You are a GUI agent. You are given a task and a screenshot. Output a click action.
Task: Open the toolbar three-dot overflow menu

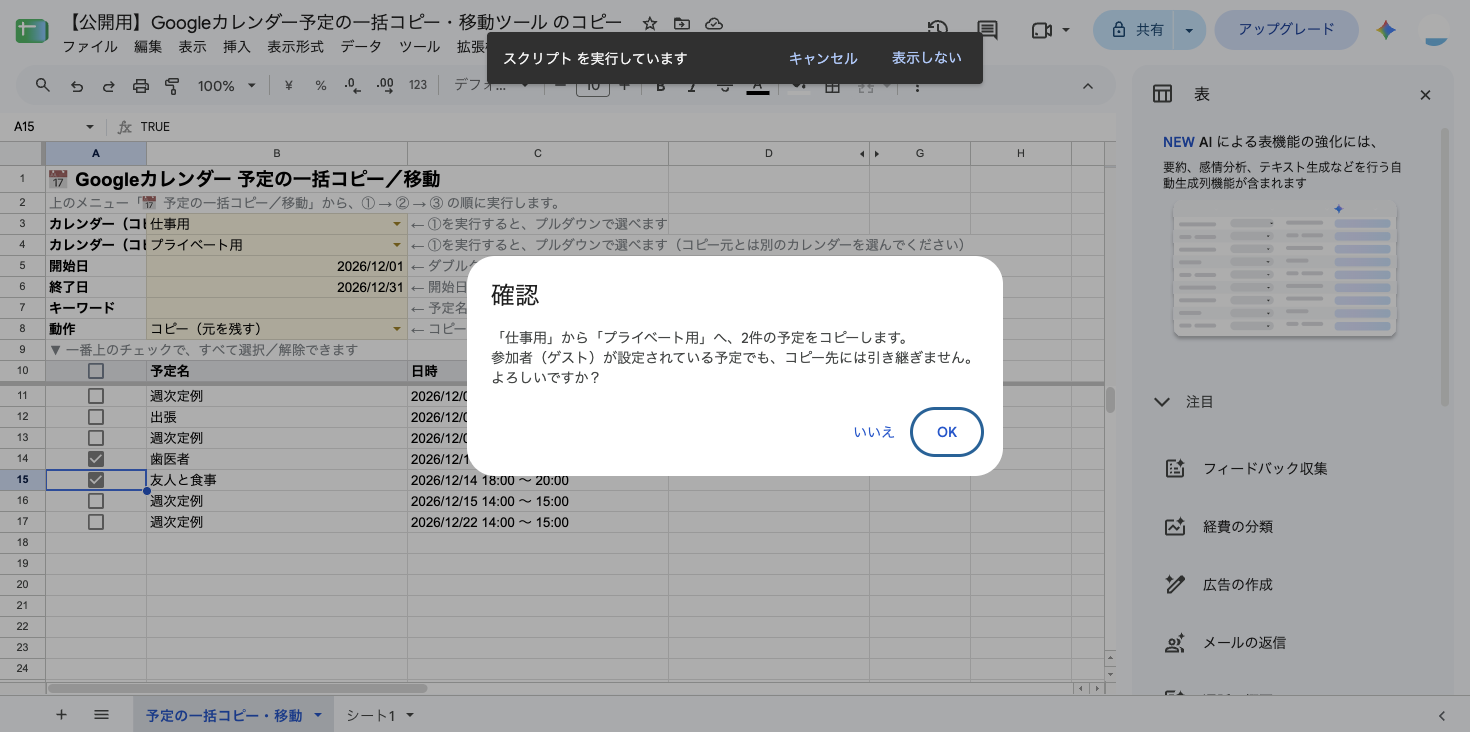[x=917, y=86]
